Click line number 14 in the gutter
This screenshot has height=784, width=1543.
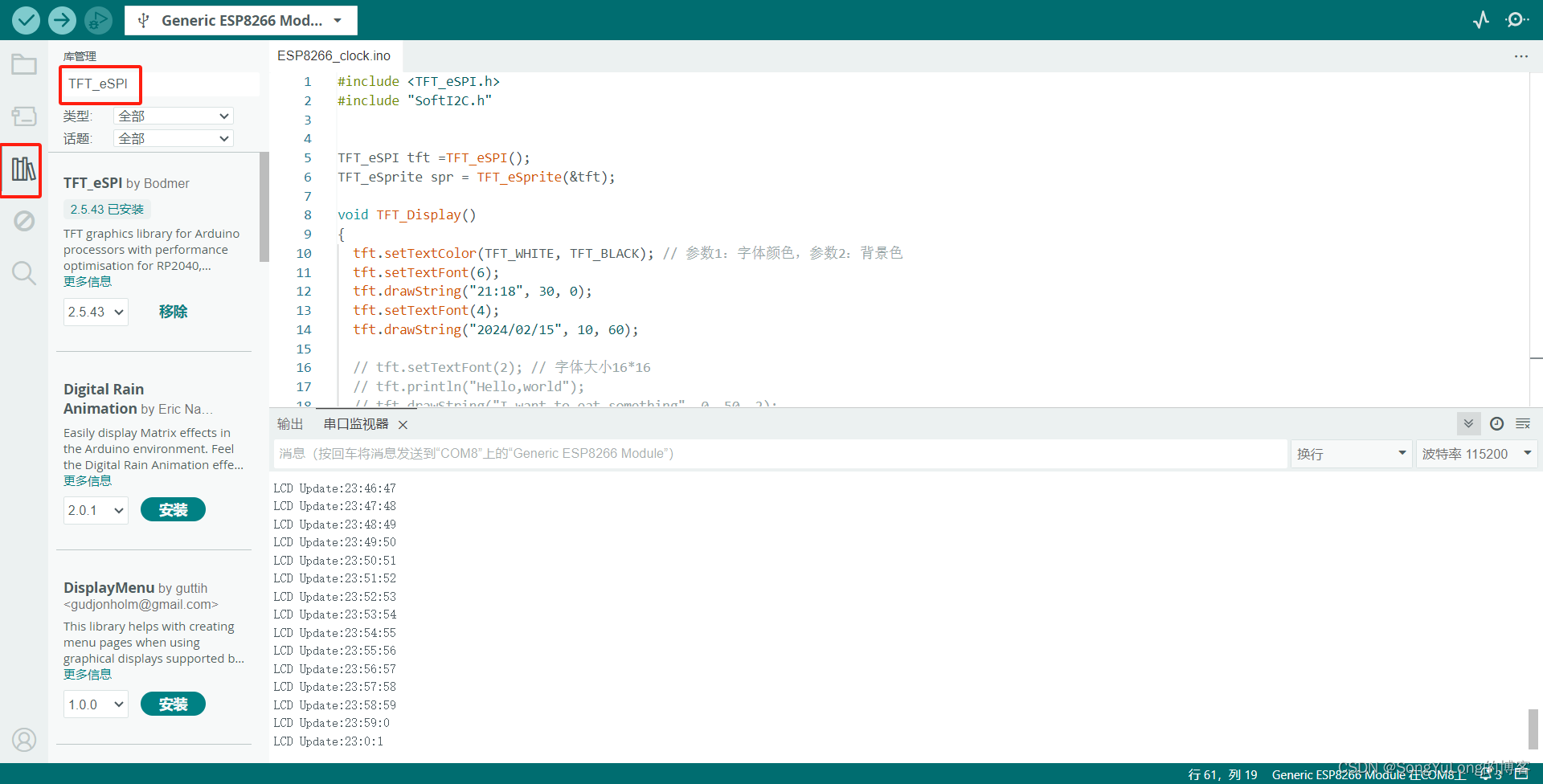303,329
